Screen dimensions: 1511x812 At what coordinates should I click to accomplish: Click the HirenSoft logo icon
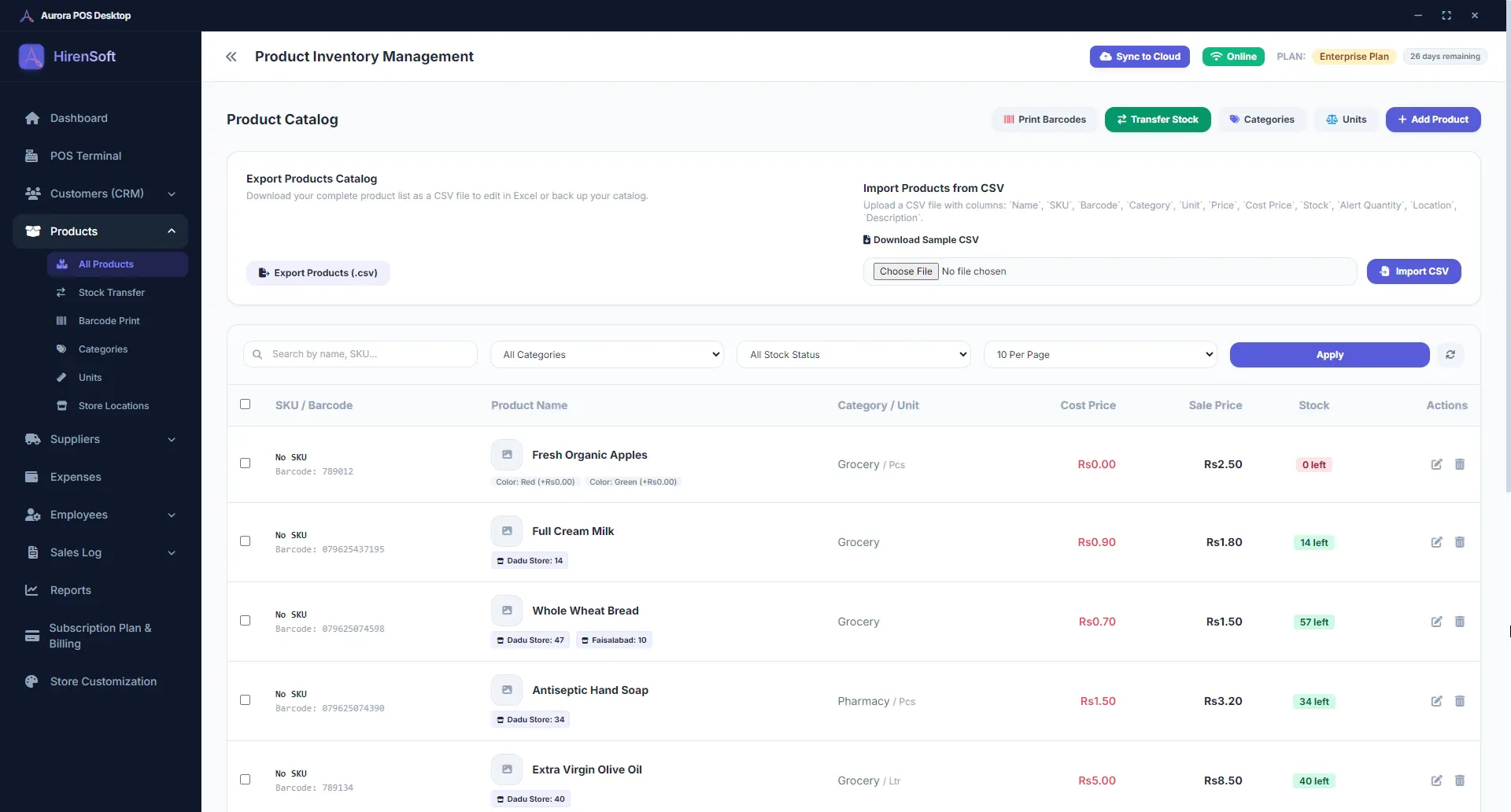tap(31, 57)
